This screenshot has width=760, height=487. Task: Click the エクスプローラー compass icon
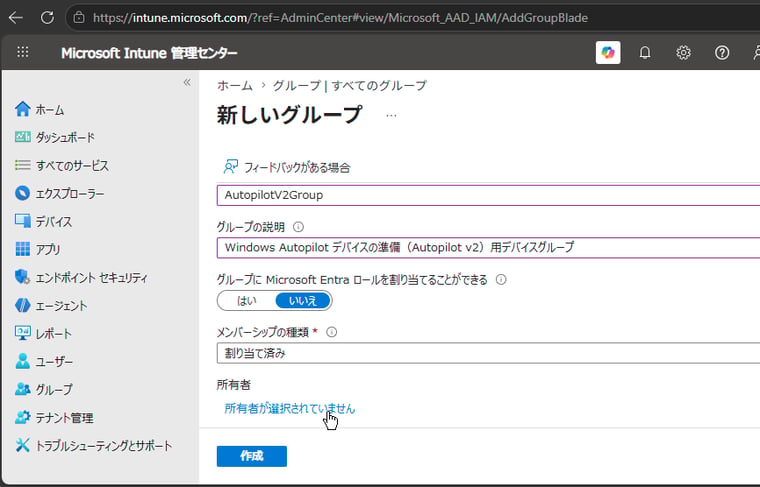point(22,193)
